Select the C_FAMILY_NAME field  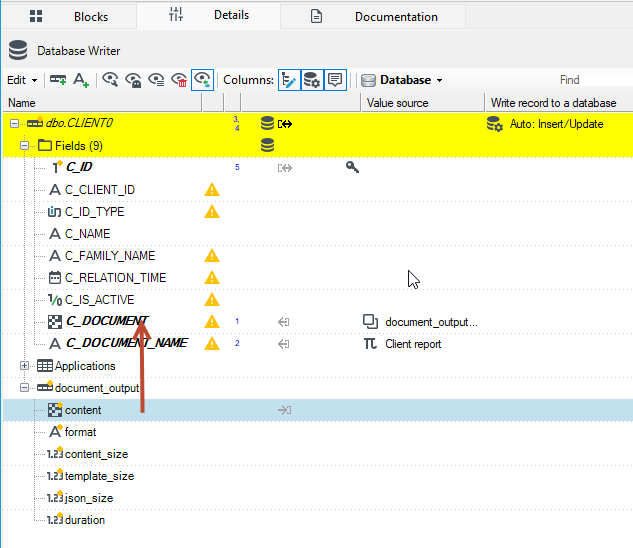110,256
